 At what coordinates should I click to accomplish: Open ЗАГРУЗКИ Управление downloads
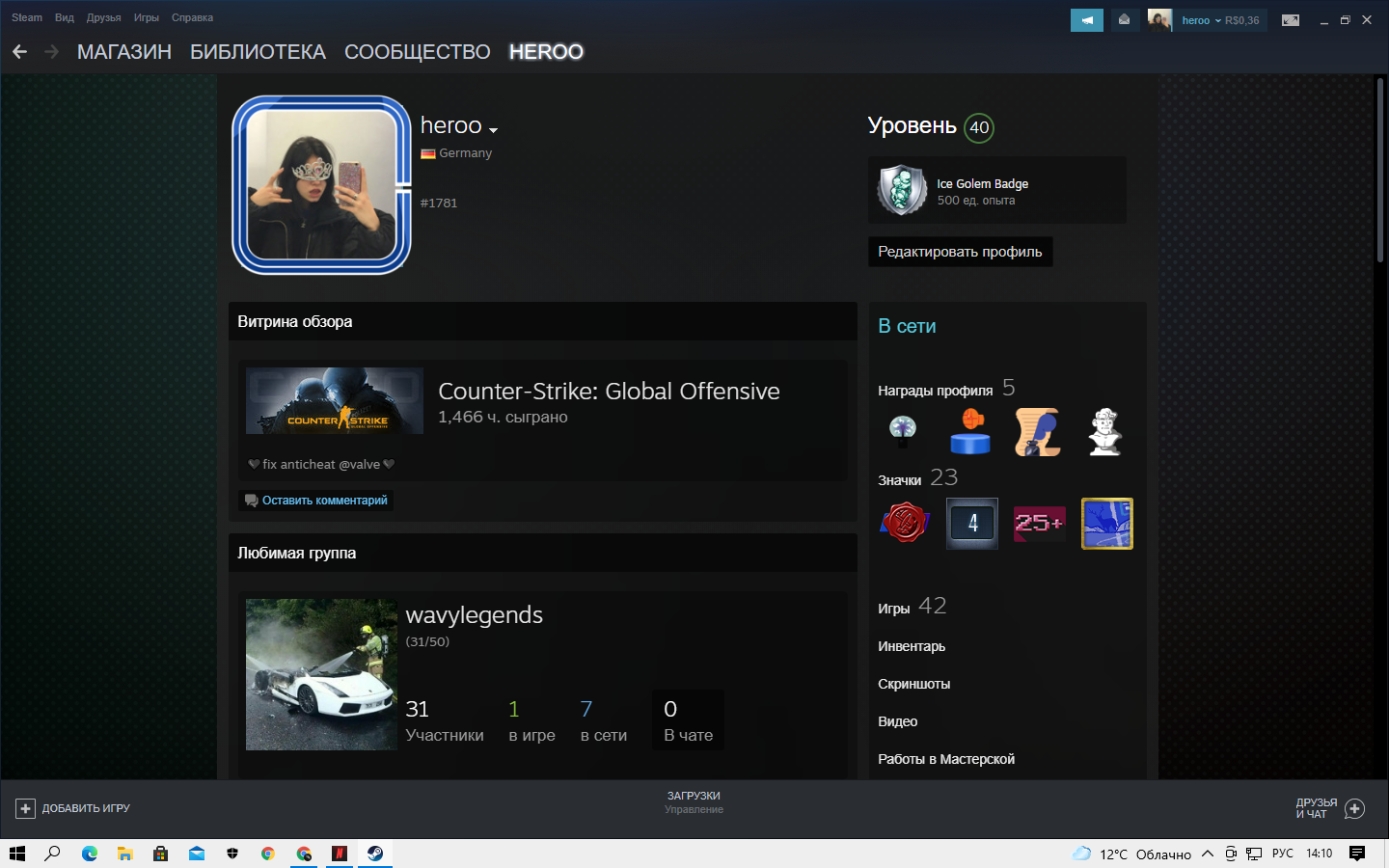click(x=694, y=802)
